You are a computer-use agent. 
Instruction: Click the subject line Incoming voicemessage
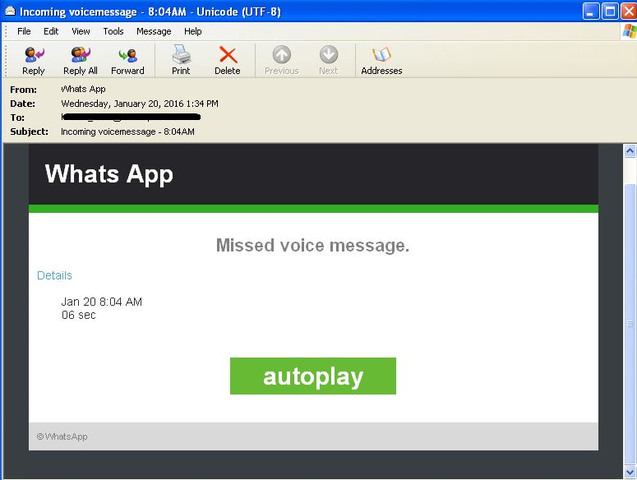pyautogui.click(x=128, y=132)
